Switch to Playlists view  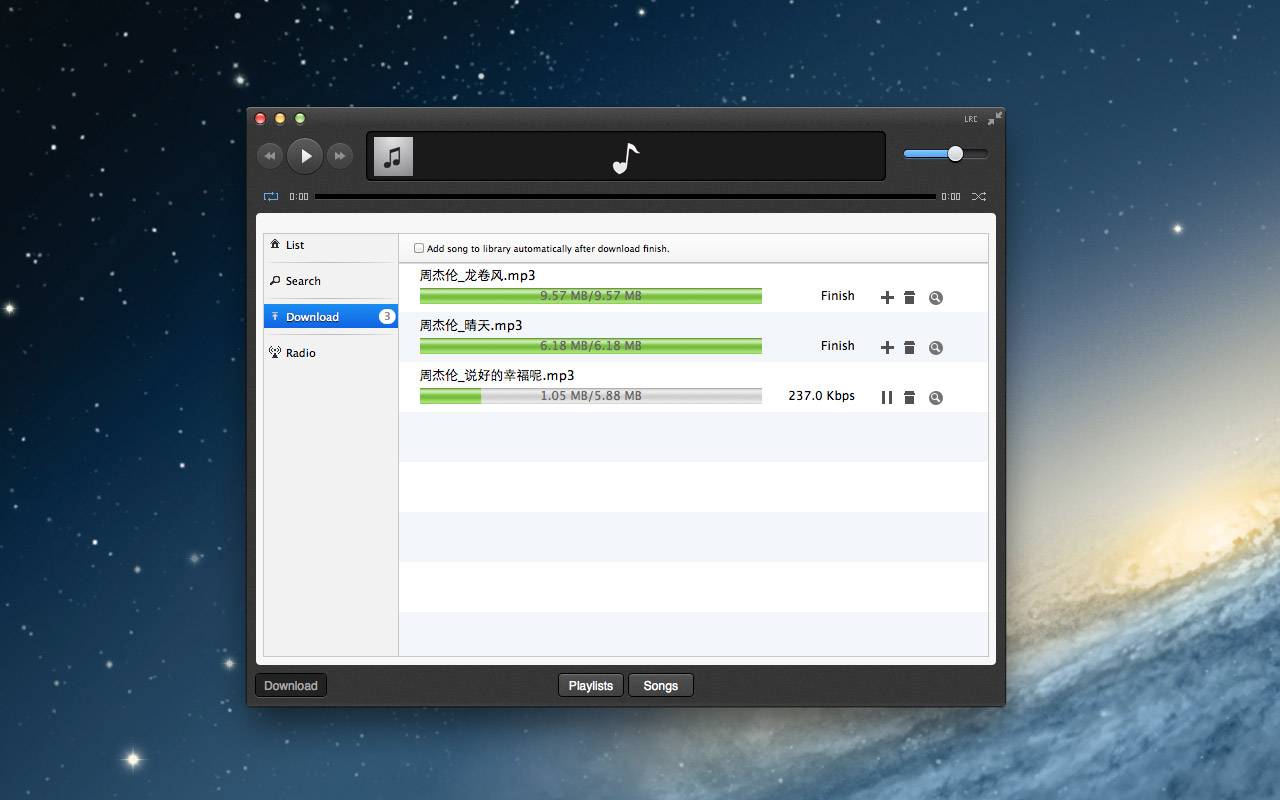pyautogui.click(x=591, y=686)
